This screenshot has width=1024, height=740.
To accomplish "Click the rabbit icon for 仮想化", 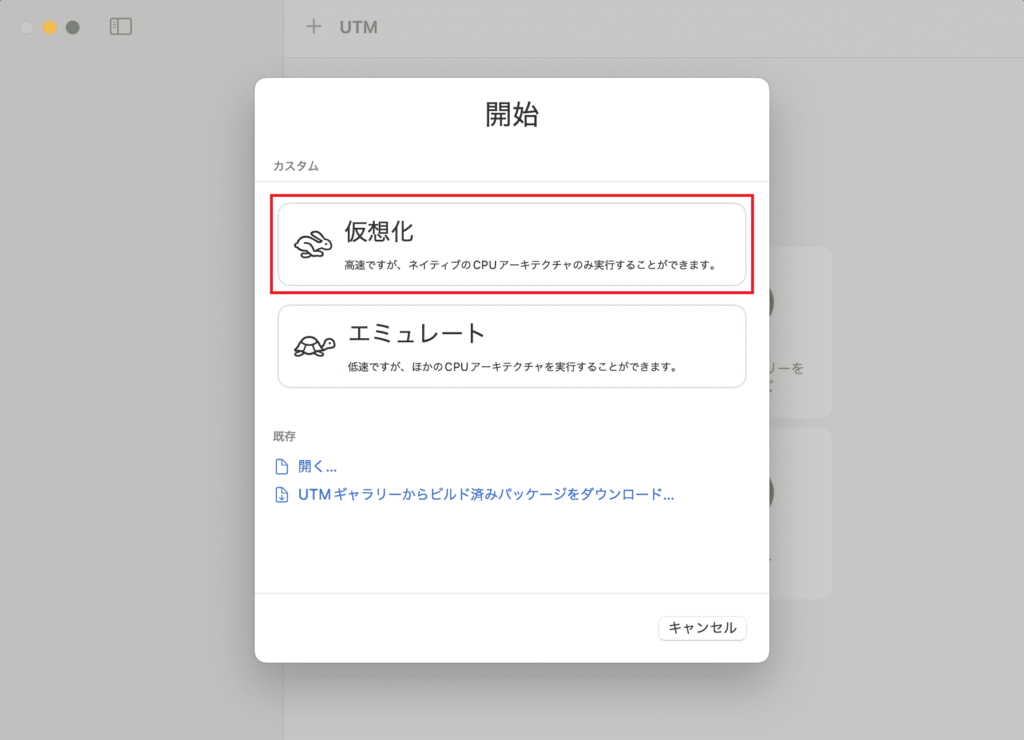I will click(x=313, y=244).
